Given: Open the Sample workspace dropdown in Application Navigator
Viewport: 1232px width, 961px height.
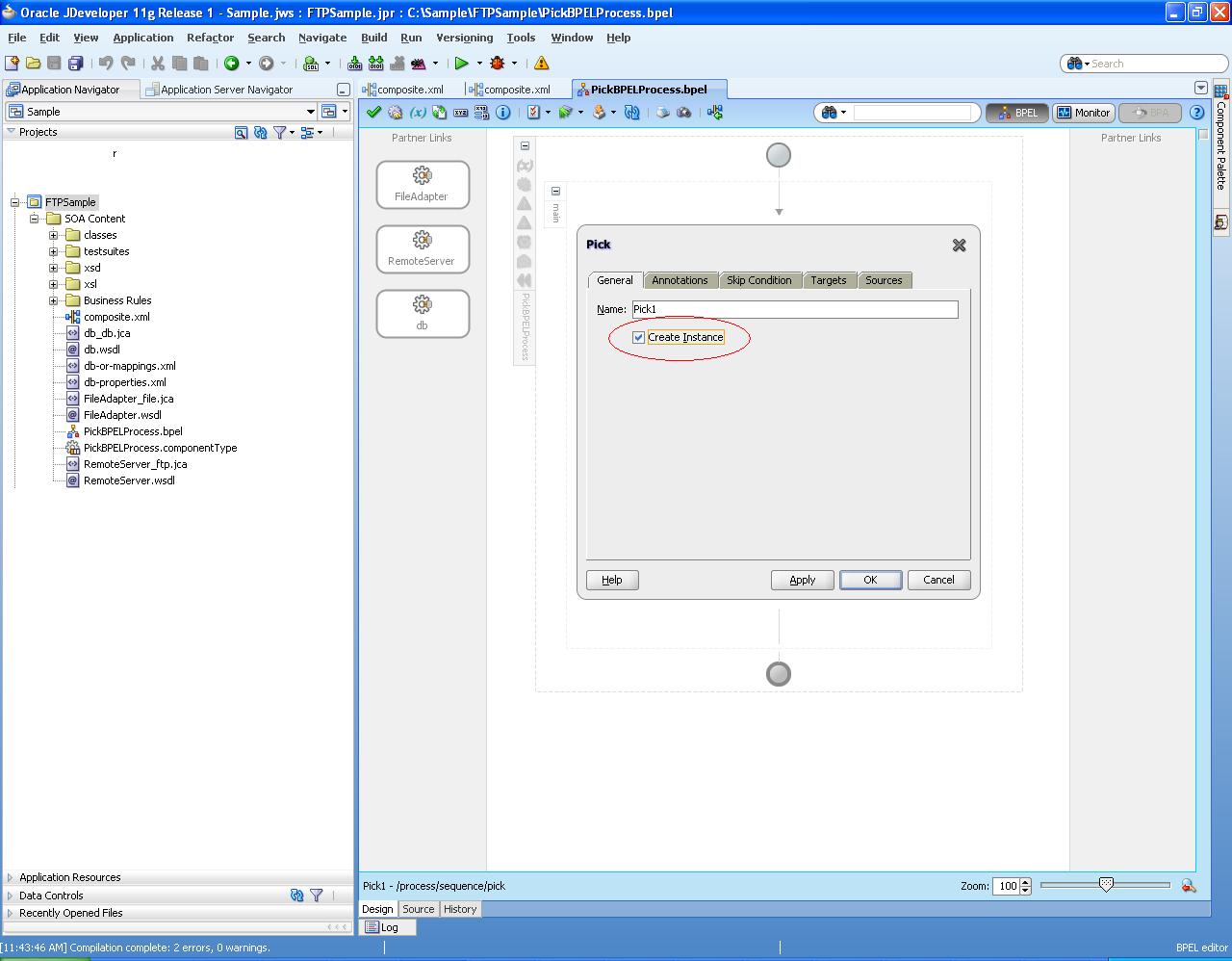Looking at the screenshot, I should 309,111.
